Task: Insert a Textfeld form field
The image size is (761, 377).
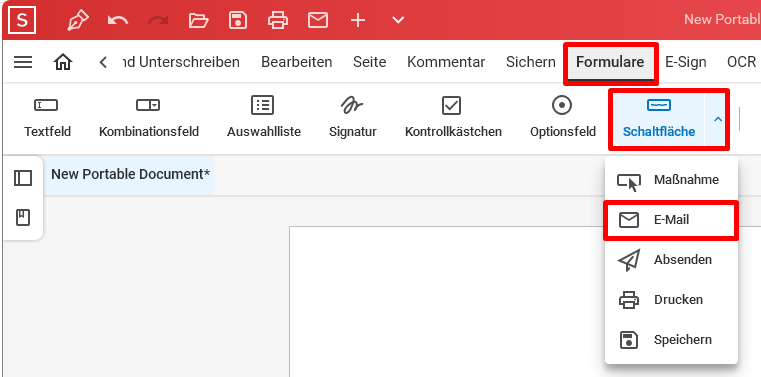Action: [x=47, y=117]
